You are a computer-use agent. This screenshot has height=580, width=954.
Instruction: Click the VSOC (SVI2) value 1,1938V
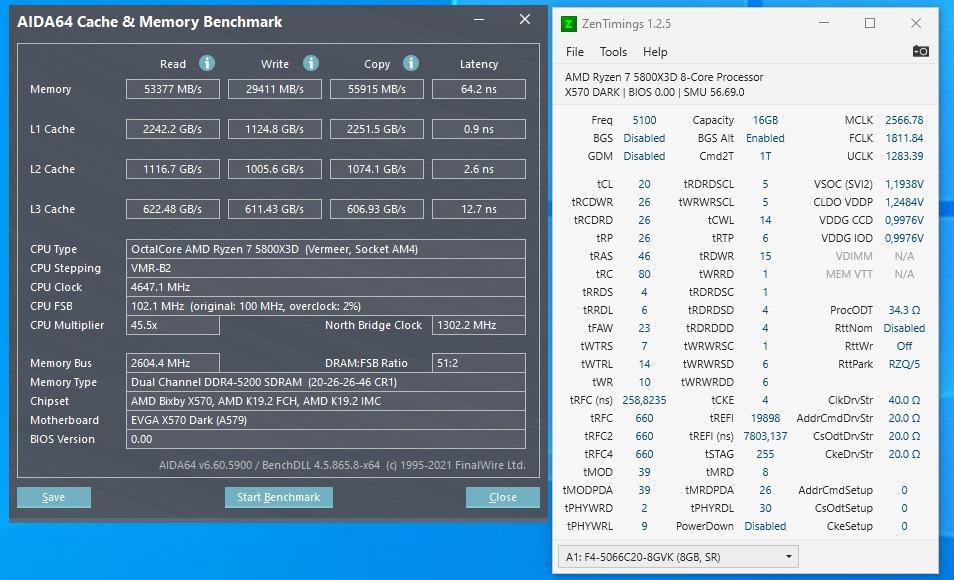click(904, 184)
